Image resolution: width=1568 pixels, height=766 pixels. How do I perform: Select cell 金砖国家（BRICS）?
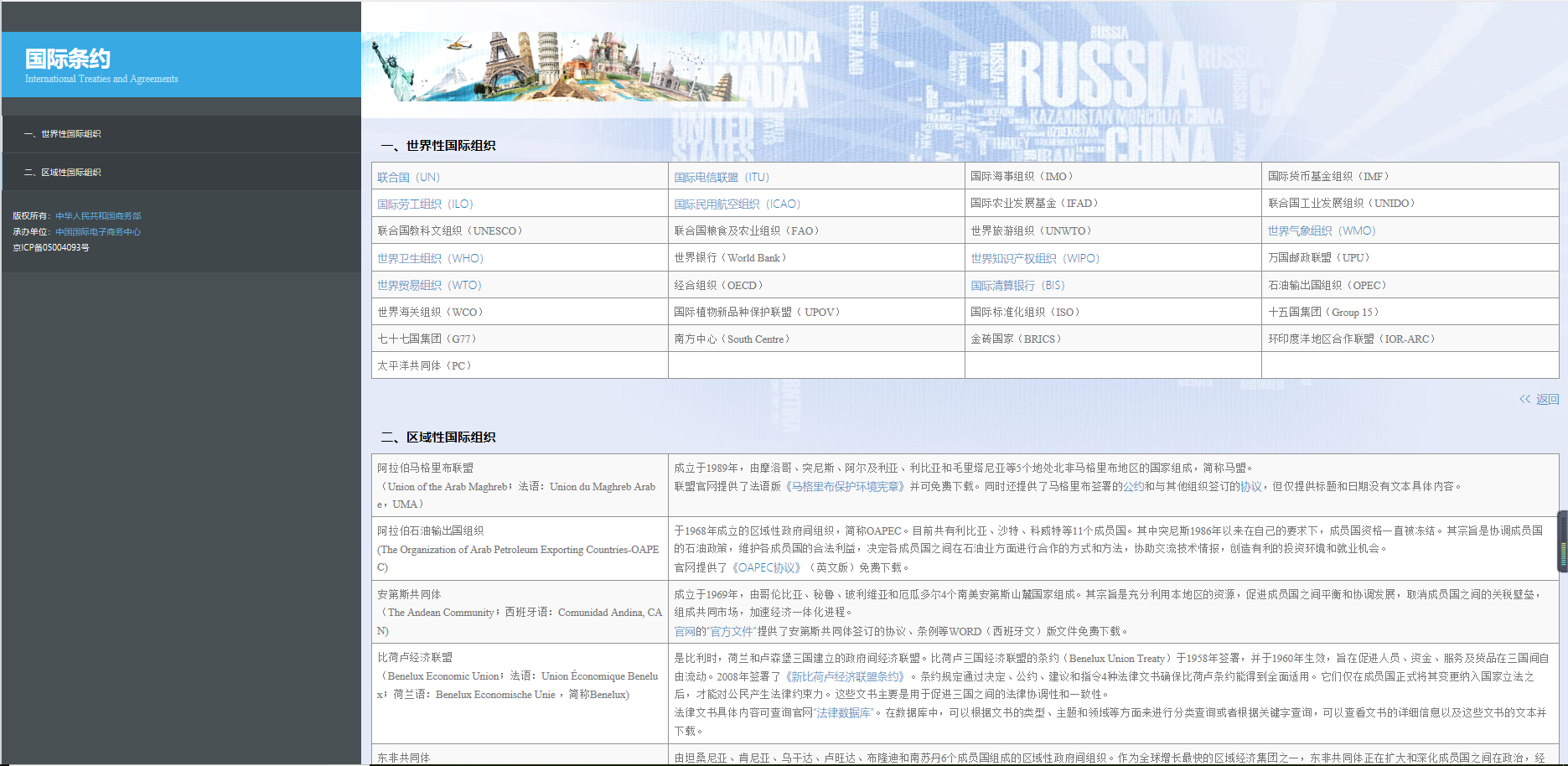pos(1113,339)
